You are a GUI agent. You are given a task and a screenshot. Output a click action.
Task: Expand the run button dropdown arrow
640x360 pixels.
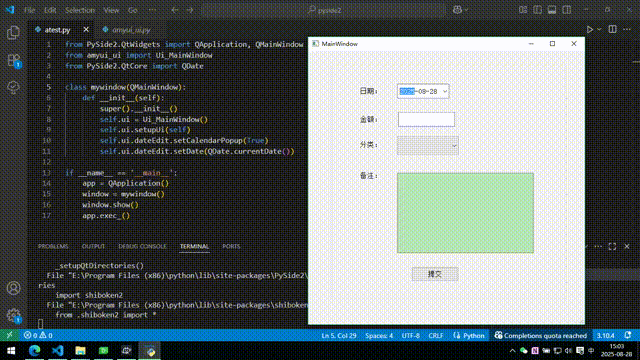[599, 29]
